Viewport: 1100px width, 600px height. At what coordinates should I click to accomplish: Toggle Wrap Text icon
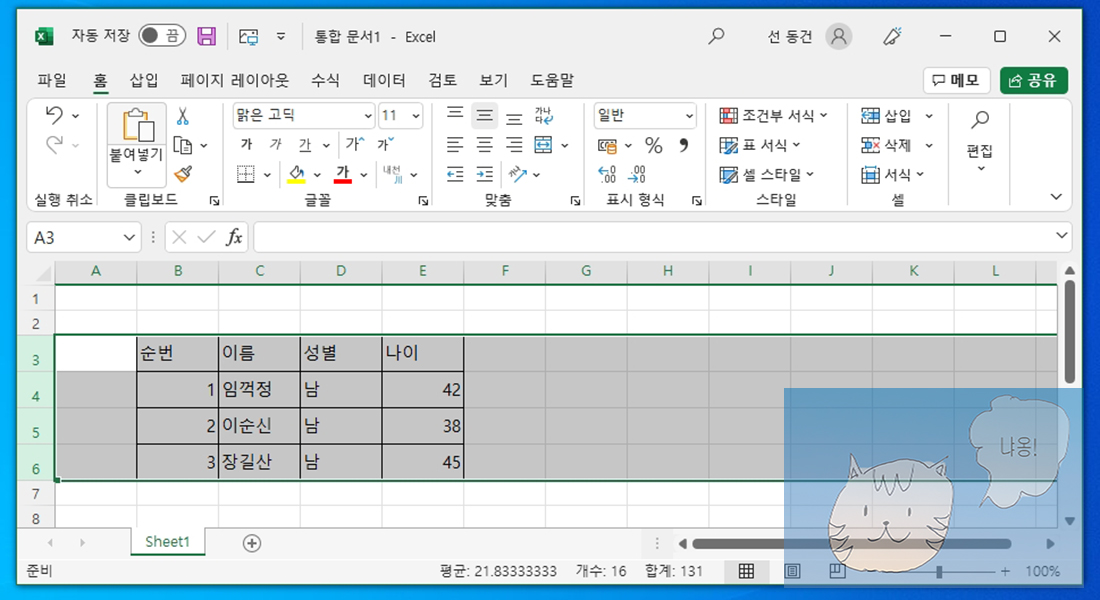click(x=544, y=115)
